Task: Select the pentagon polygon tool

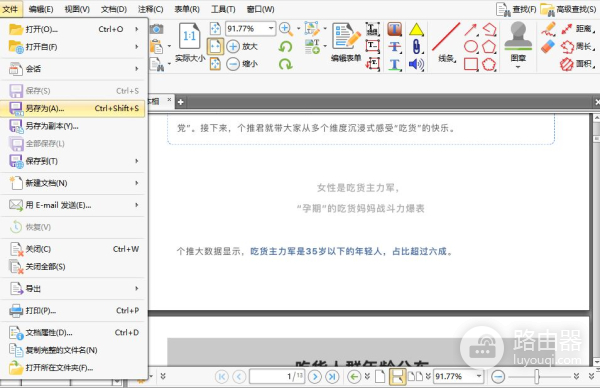Action: 489,47
